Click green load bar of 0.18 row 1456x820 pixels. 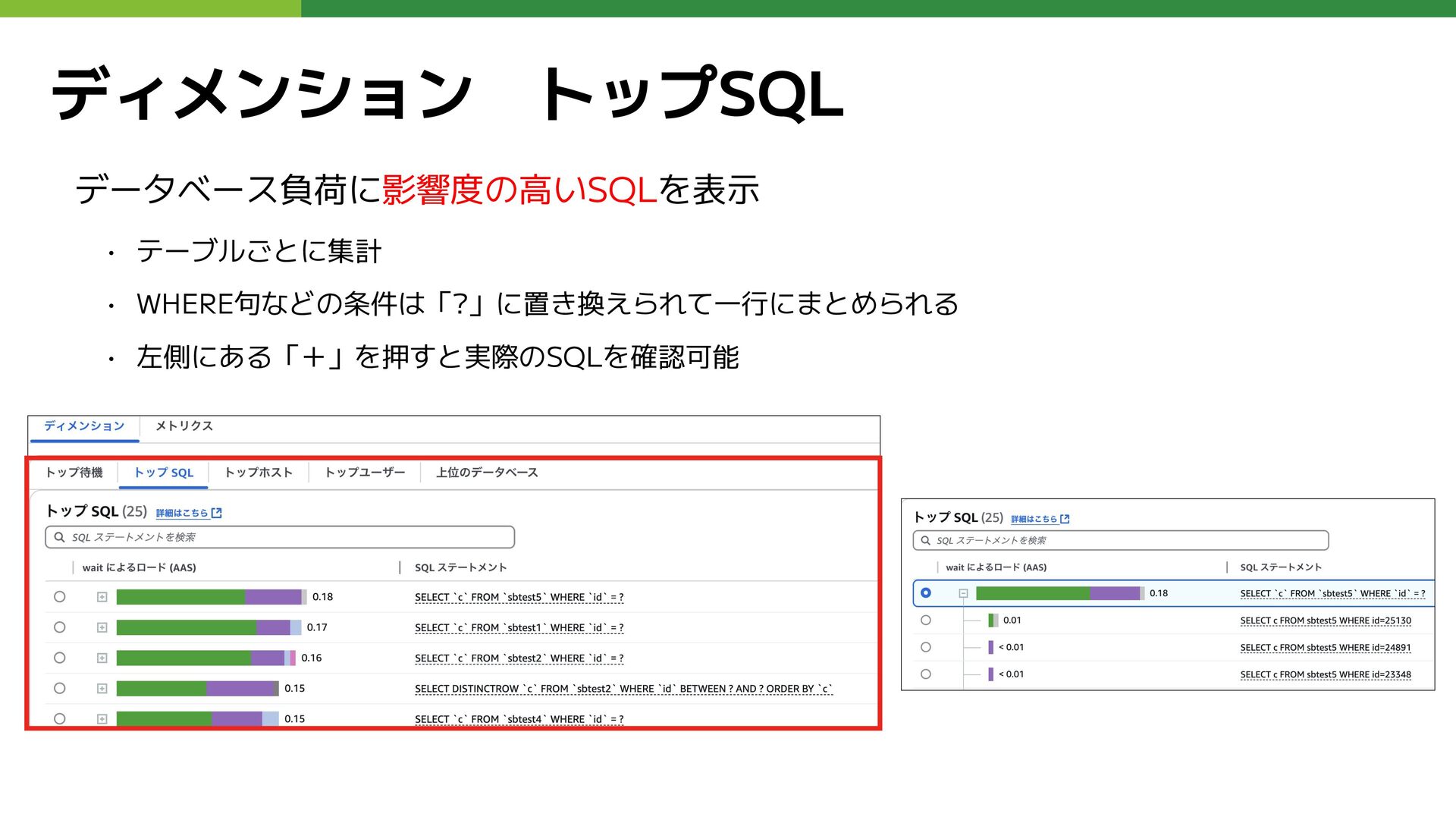tap(180, 598)
